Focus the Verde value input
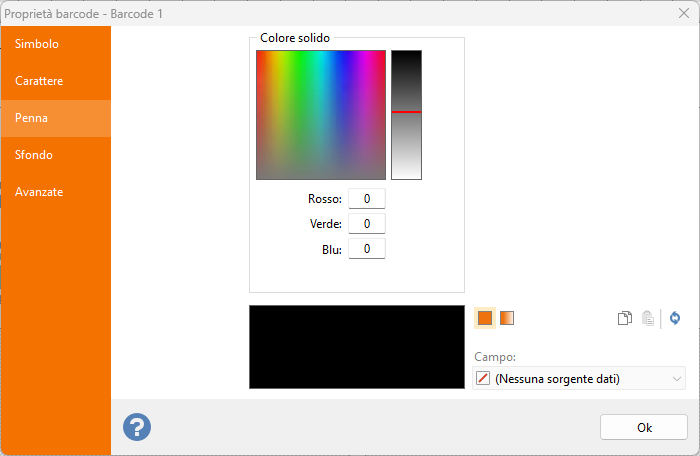700x456 pixels. pyautogui.click(x=366, y=224)
